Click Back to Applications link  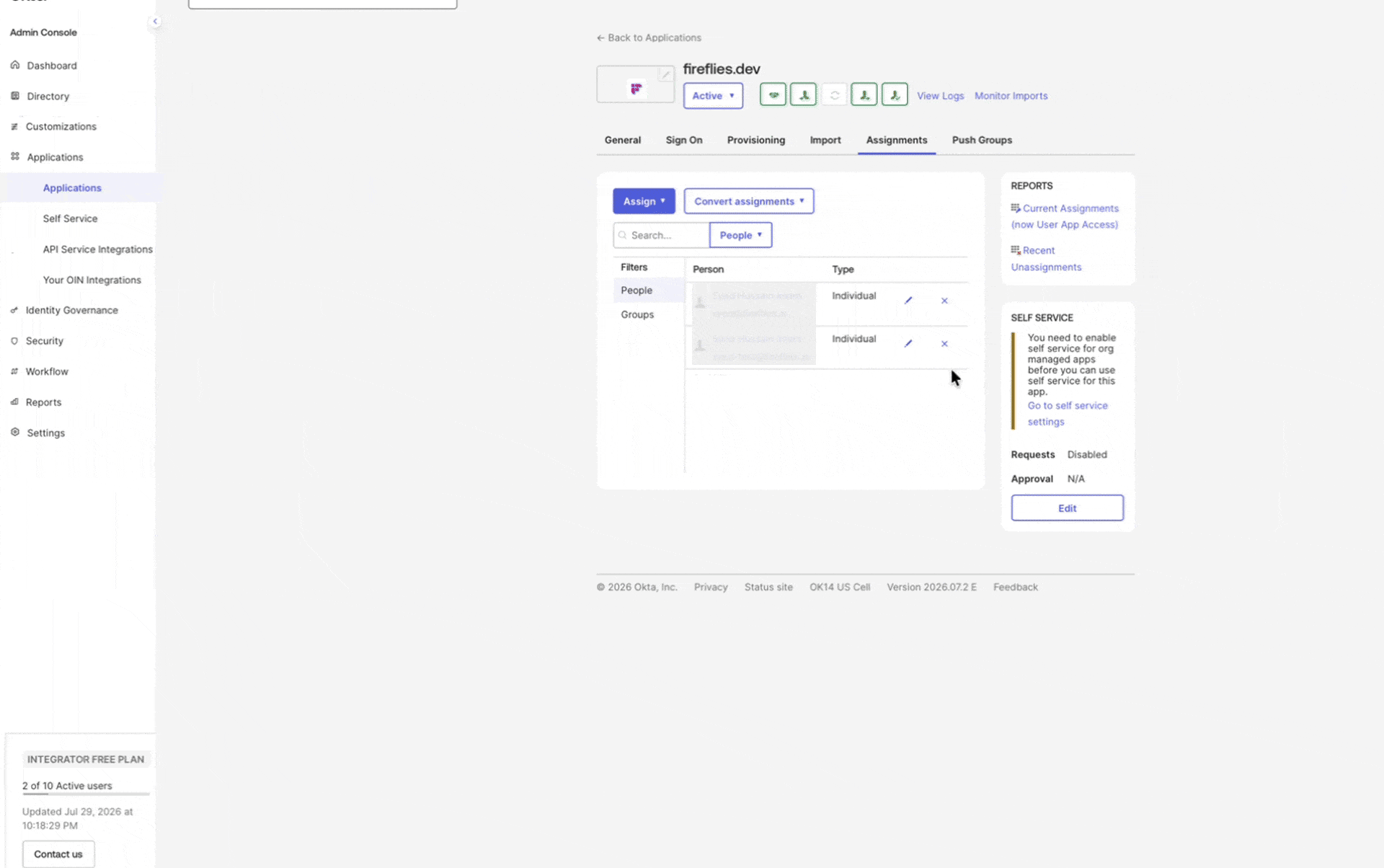tap(655, 37)
